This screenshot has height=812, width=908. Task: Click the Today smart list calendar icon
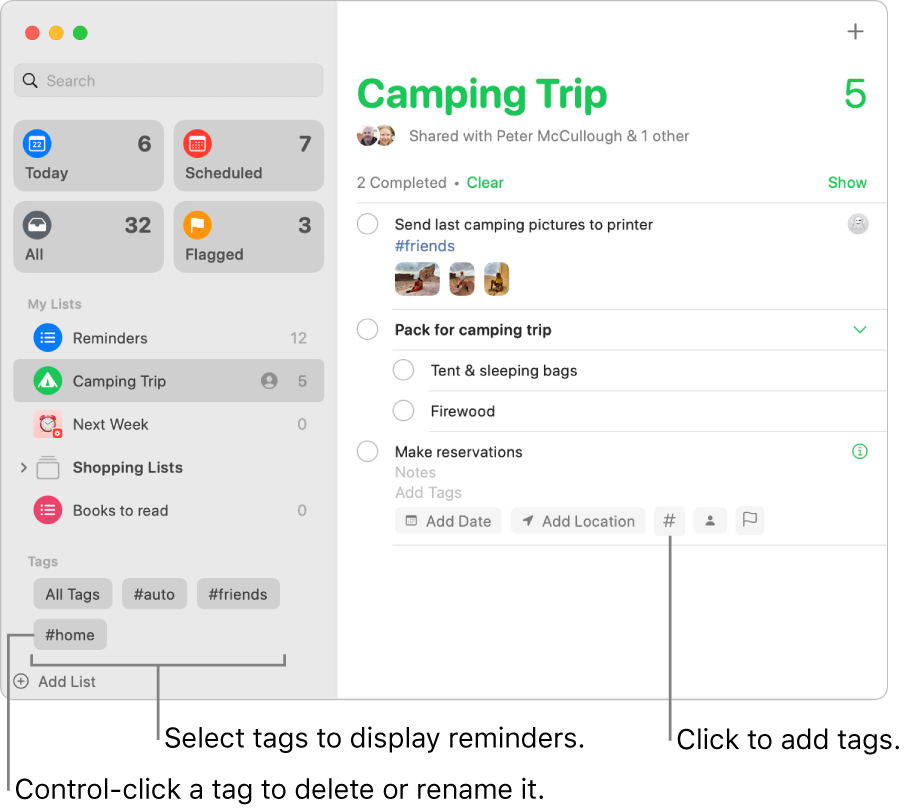[x=37, y=145]
